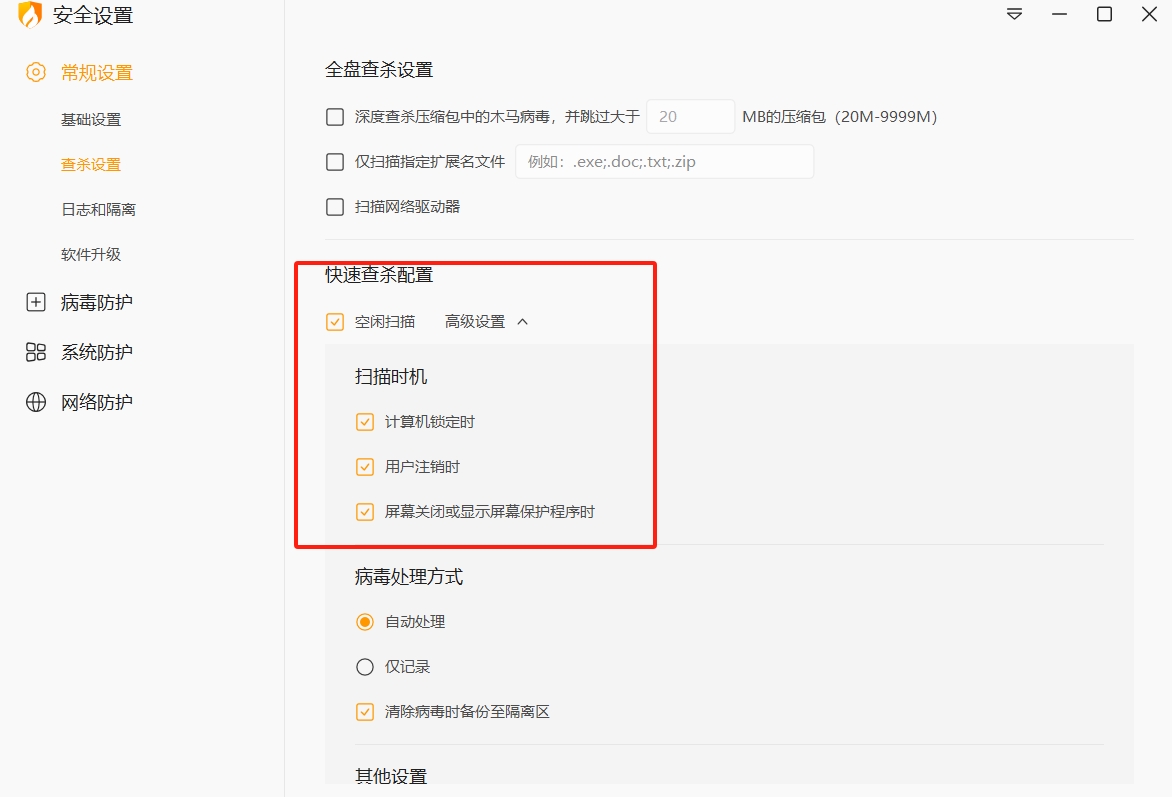Click the 扫描时机 heading
1172x797 pixels.
click(x=391, y=376)
